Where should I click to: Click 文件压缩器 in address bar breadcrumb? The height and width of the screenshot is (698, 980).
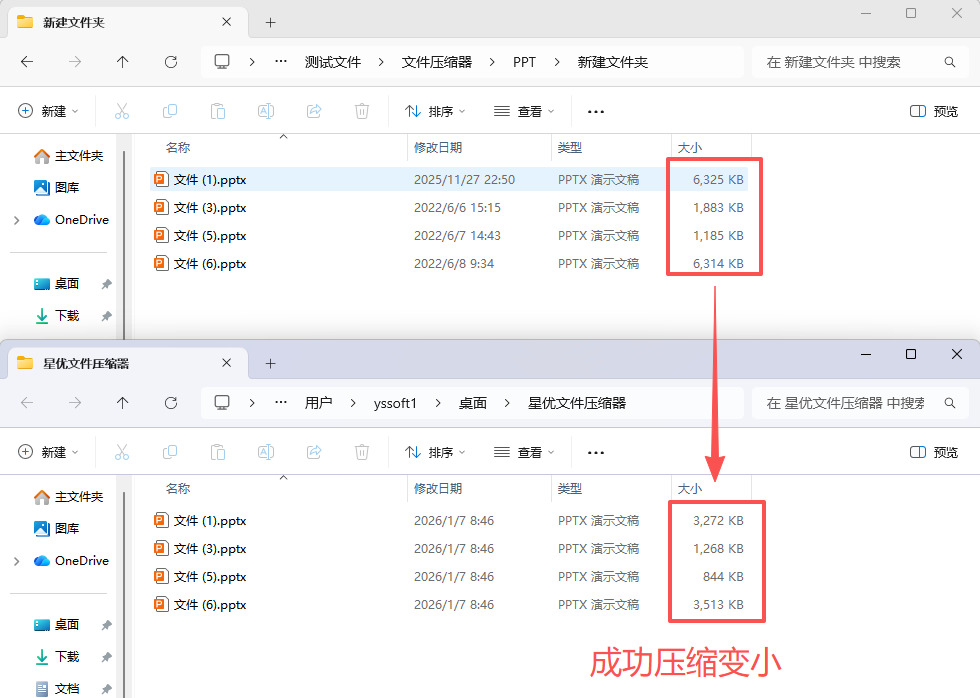436,62
